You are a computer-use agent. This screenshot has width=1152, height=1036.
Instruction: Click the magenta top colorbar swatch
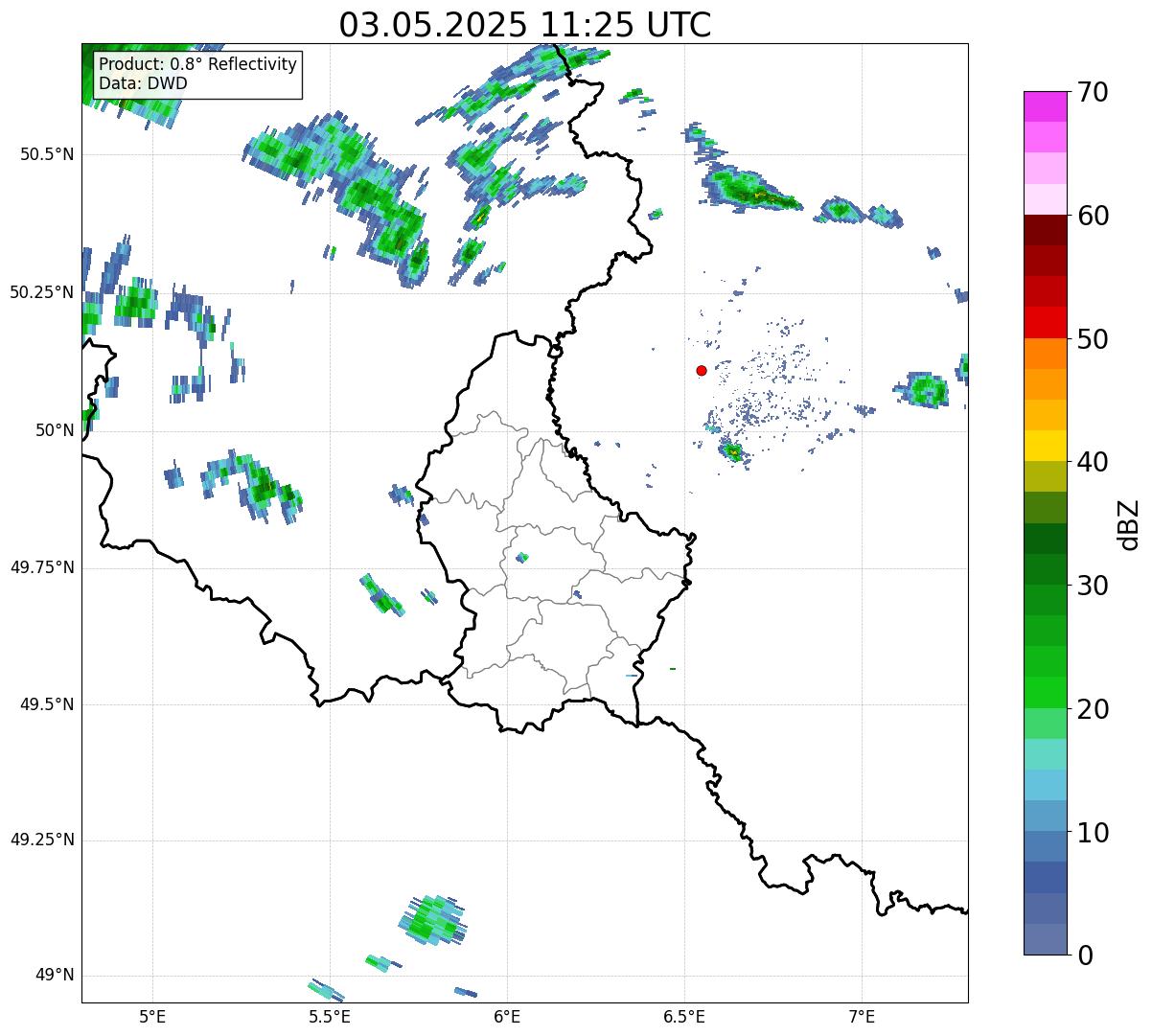[1045, 106]
